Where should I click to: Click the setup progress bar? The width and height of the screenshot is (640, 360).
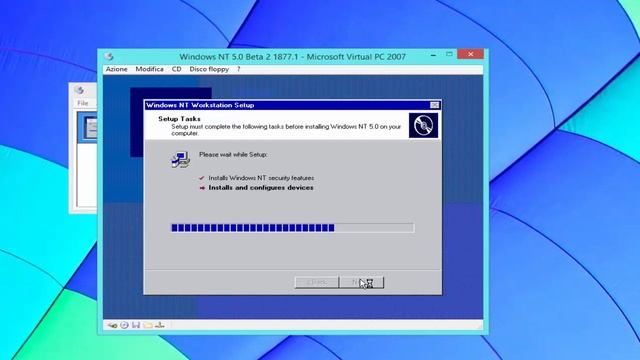pos(292,228)
